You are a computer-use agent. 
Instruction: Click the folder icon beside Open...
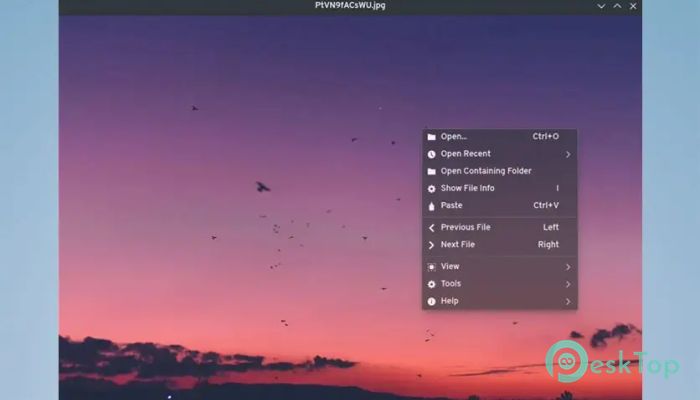[x=431, y=137]
